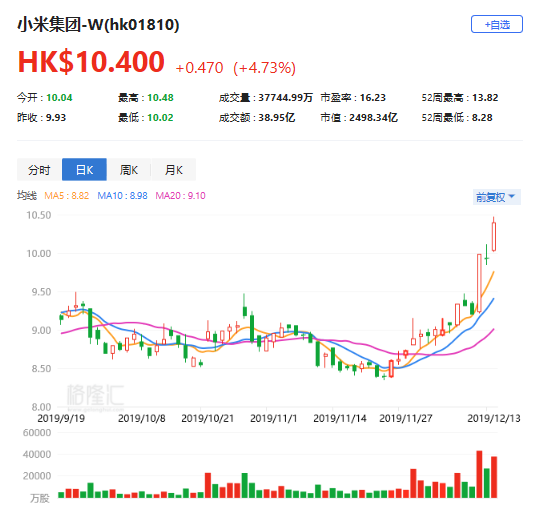Click the last red volume bar at chart end
Screen dimensions: 540x509
coord(494,477)
